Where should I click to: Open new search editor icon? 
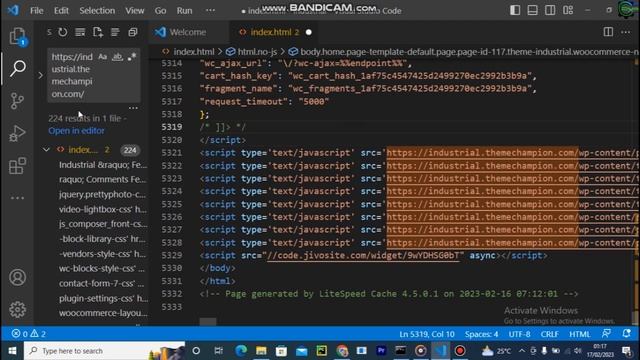click(x=98, y=32)
